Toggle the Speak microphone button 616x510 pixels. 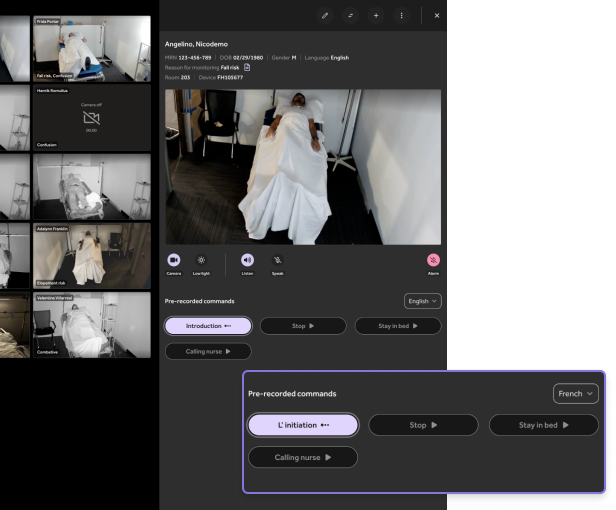point(277,260)
